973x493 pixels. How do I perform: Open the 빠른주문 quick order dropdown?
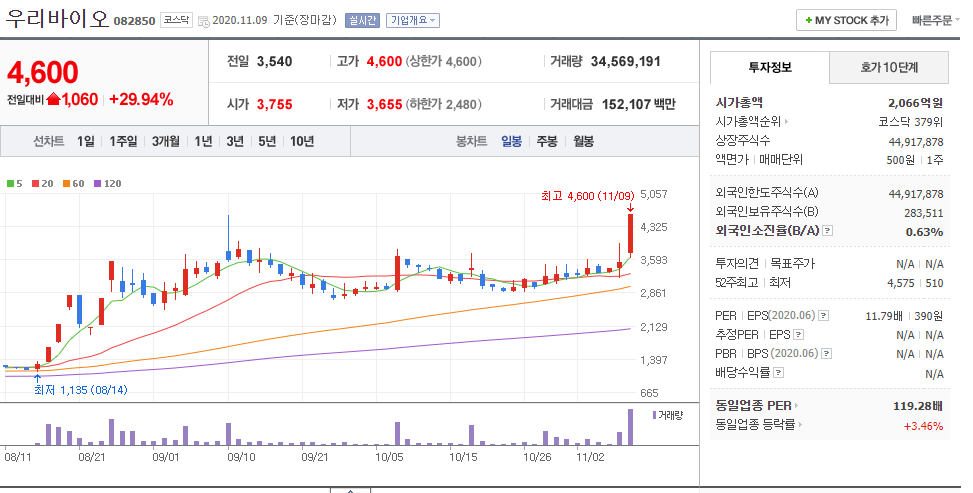pyautogui.click(x=934, y=20)
